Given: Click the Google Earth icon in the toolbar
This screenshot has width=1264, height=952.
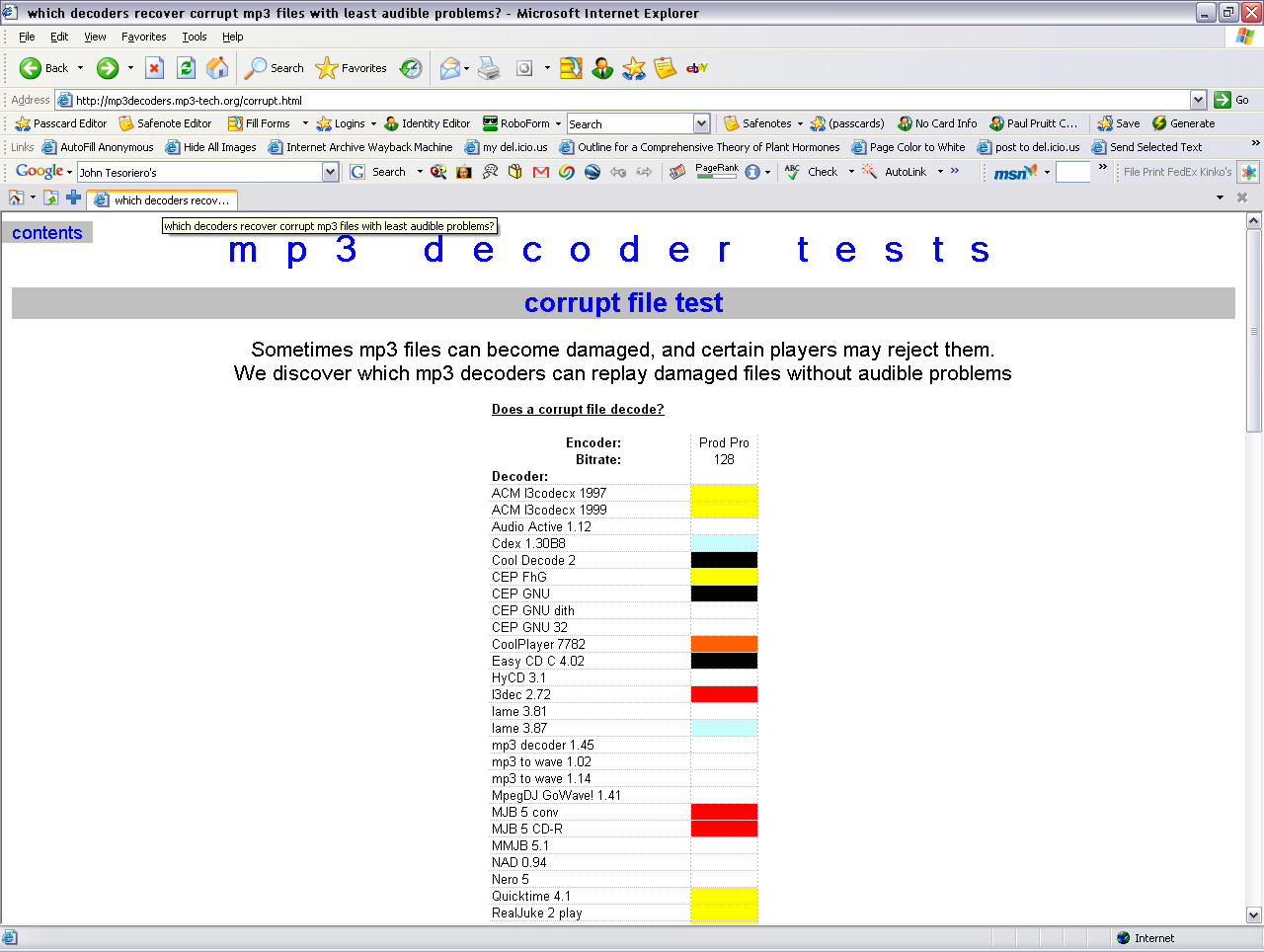Looking at the screenshot, I should pyautogui.click(x=592, y=172).
